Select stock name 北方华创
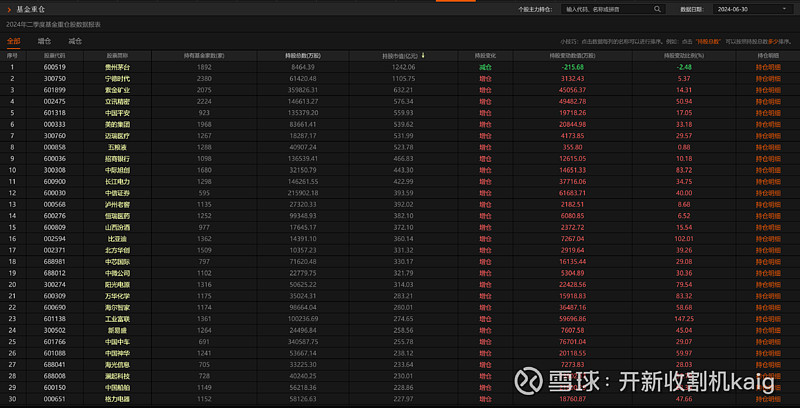Viewport: 800px width, 408px height. [117, 250]
